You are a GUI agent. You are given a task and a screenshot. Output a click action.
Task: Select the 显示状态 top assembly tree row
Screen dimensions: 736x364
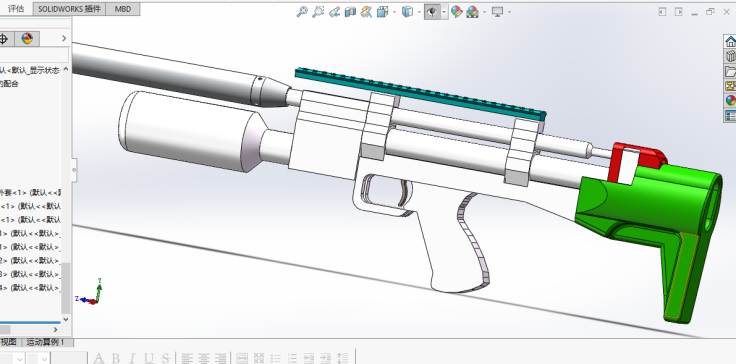pos(30,70)
